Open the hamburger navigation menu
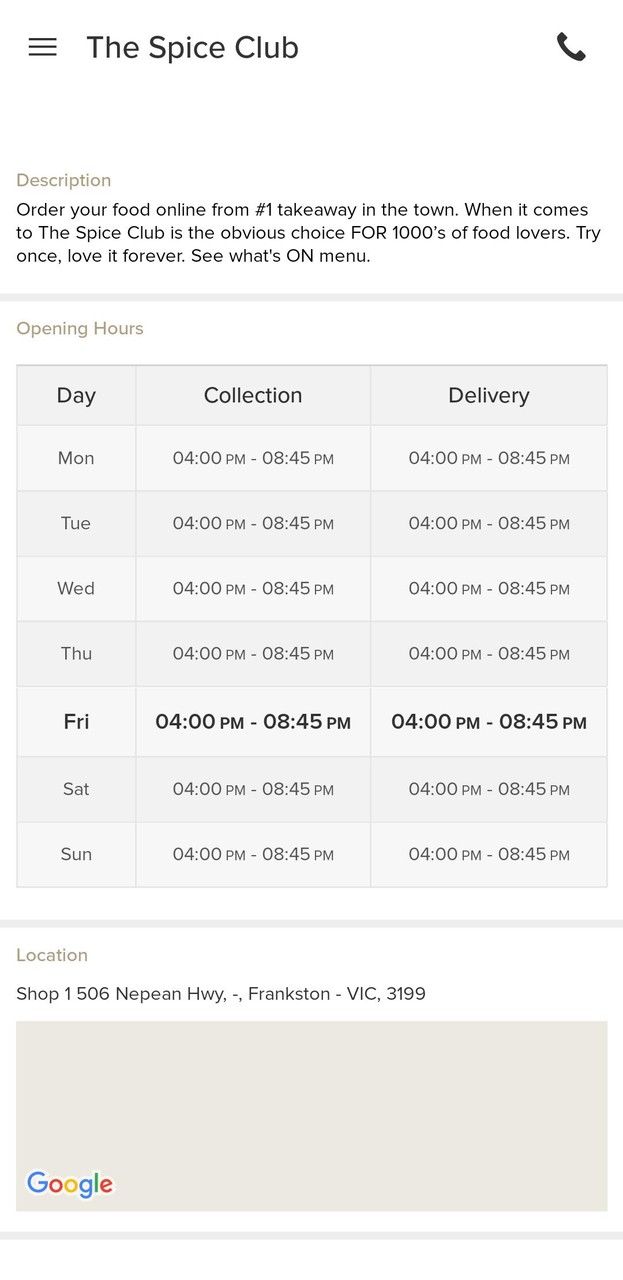 [43, 47]
